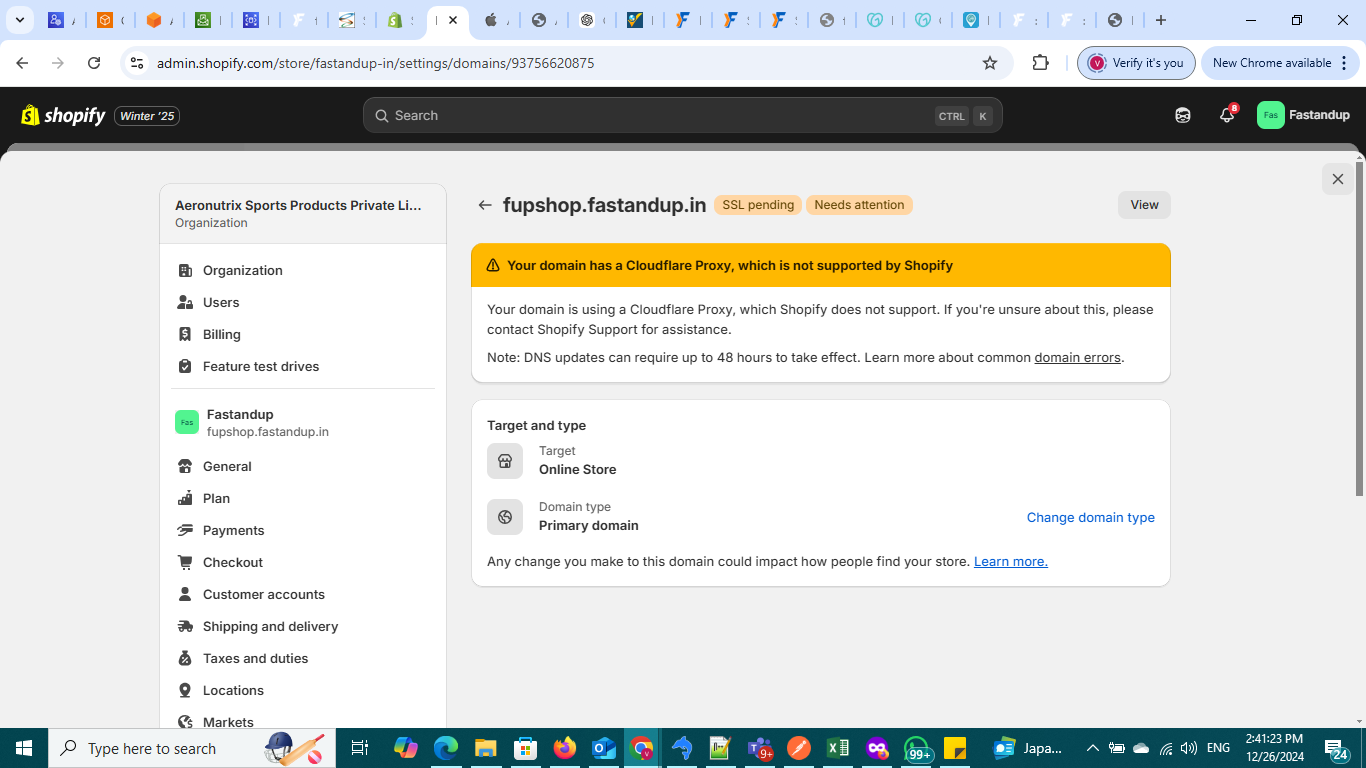The width and height of the screenshot is (1366, 768).
Task: Click the Primary domain globe icon
Action: click(x=505, y=517)
